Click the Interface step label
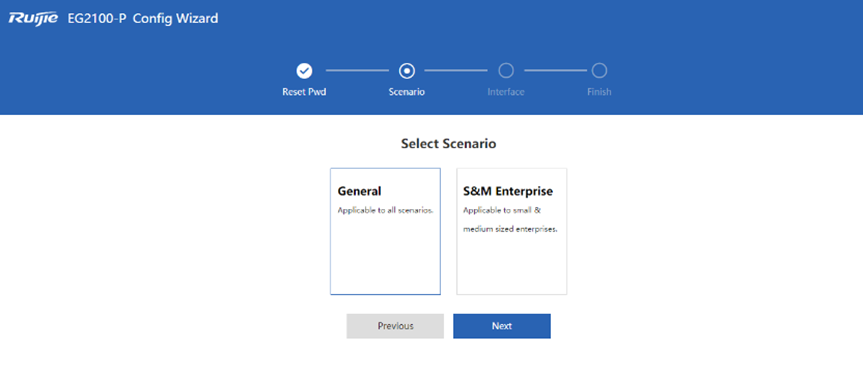 (x=506, y=92)
